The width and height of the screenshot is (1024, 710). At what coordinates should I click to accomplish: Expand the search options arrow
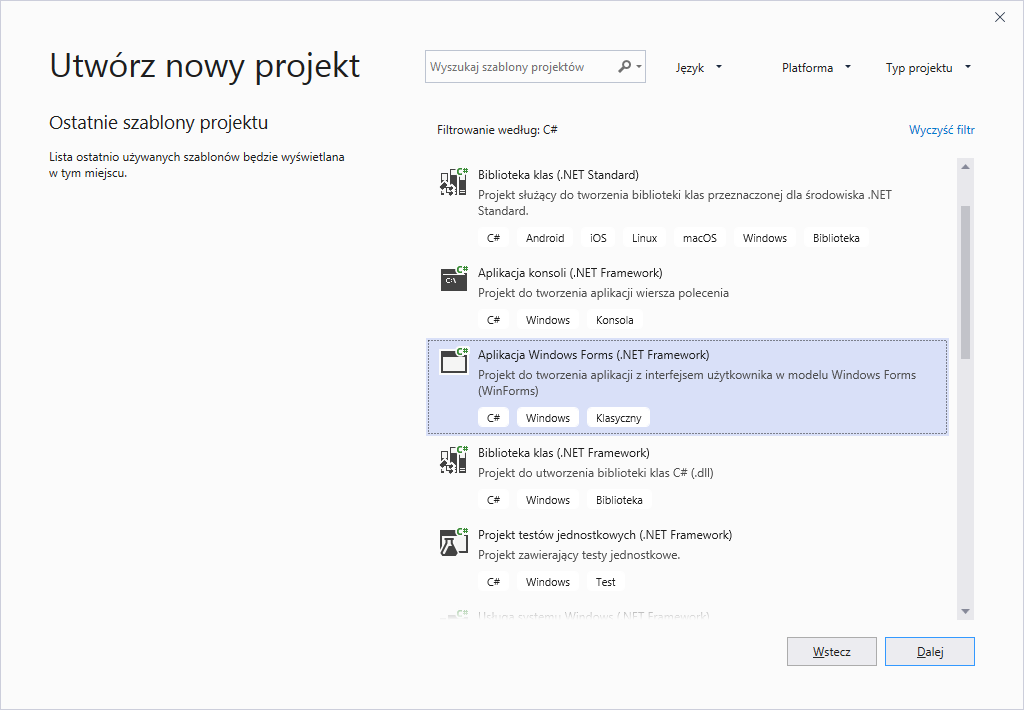pos(639,67)
